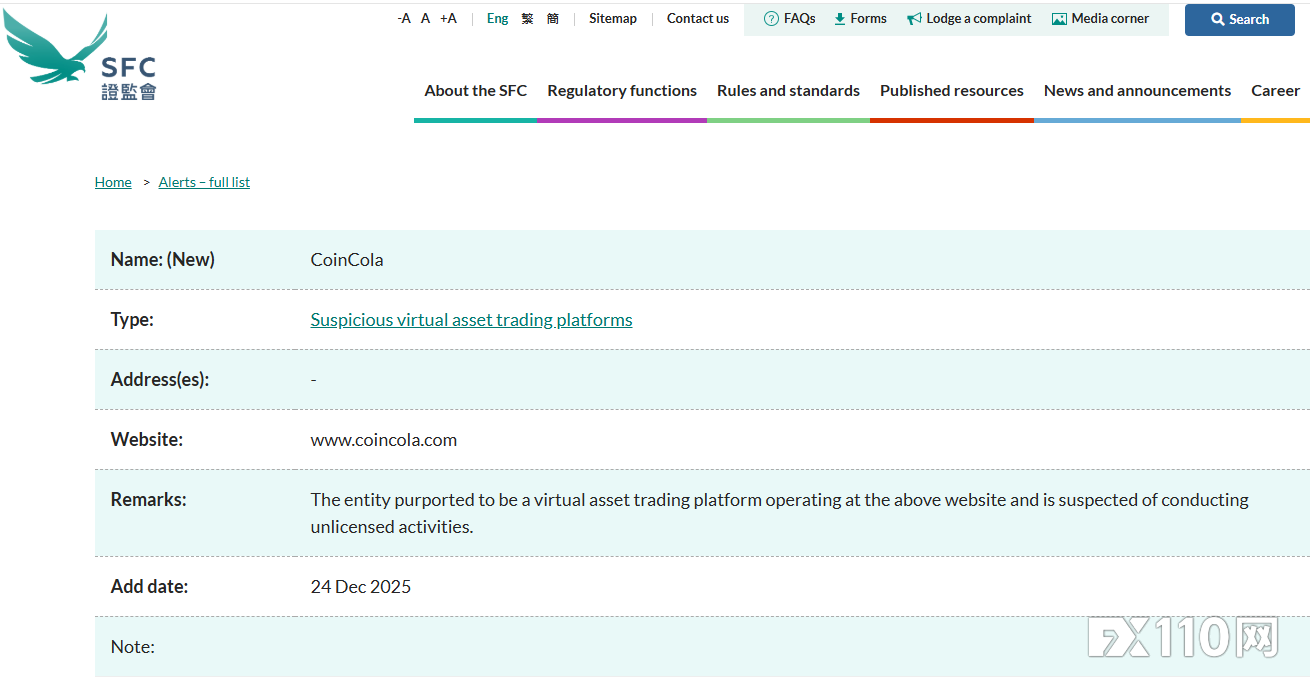1310x682 pixels.
Task: Select Eng language option
Action: [x=497, y=19]
